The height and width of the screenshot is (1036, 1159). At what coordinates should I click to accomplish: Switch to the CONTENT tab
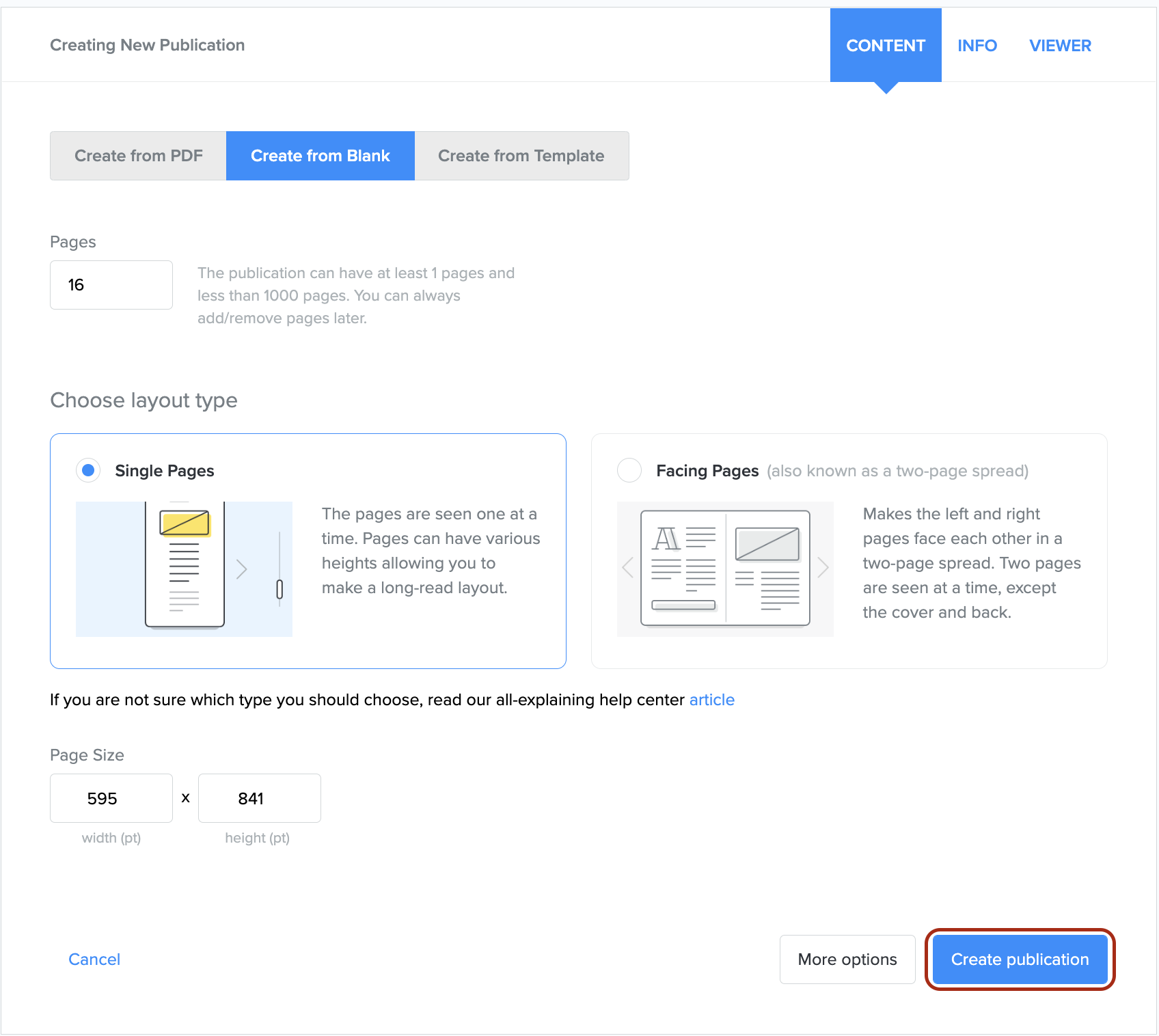tap(885, 46)
